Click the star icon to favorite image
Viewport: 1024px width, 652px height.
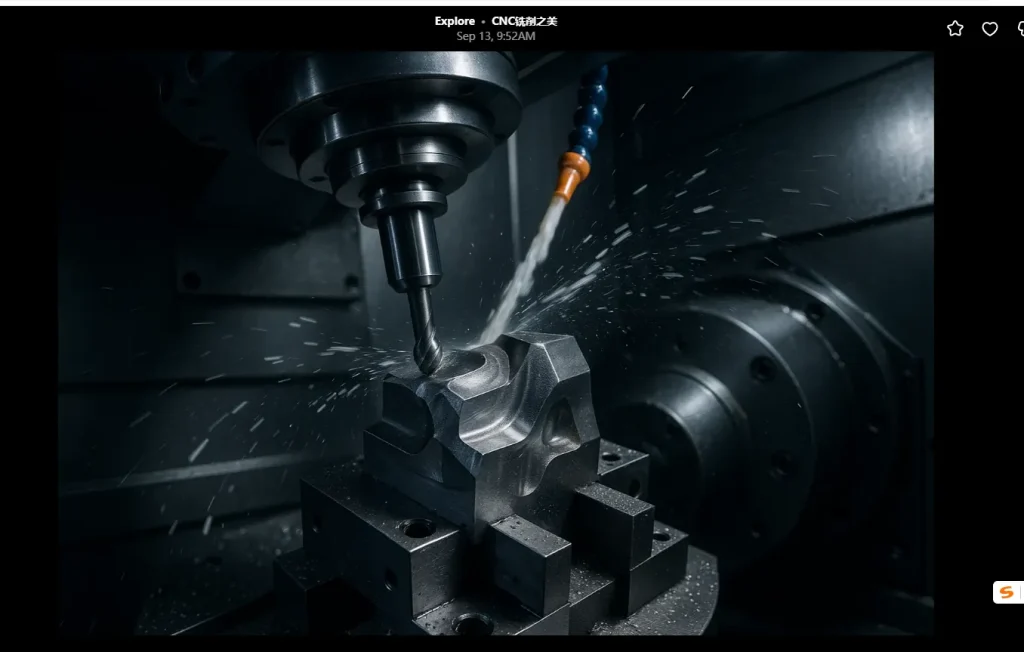[x=955, y=29]
